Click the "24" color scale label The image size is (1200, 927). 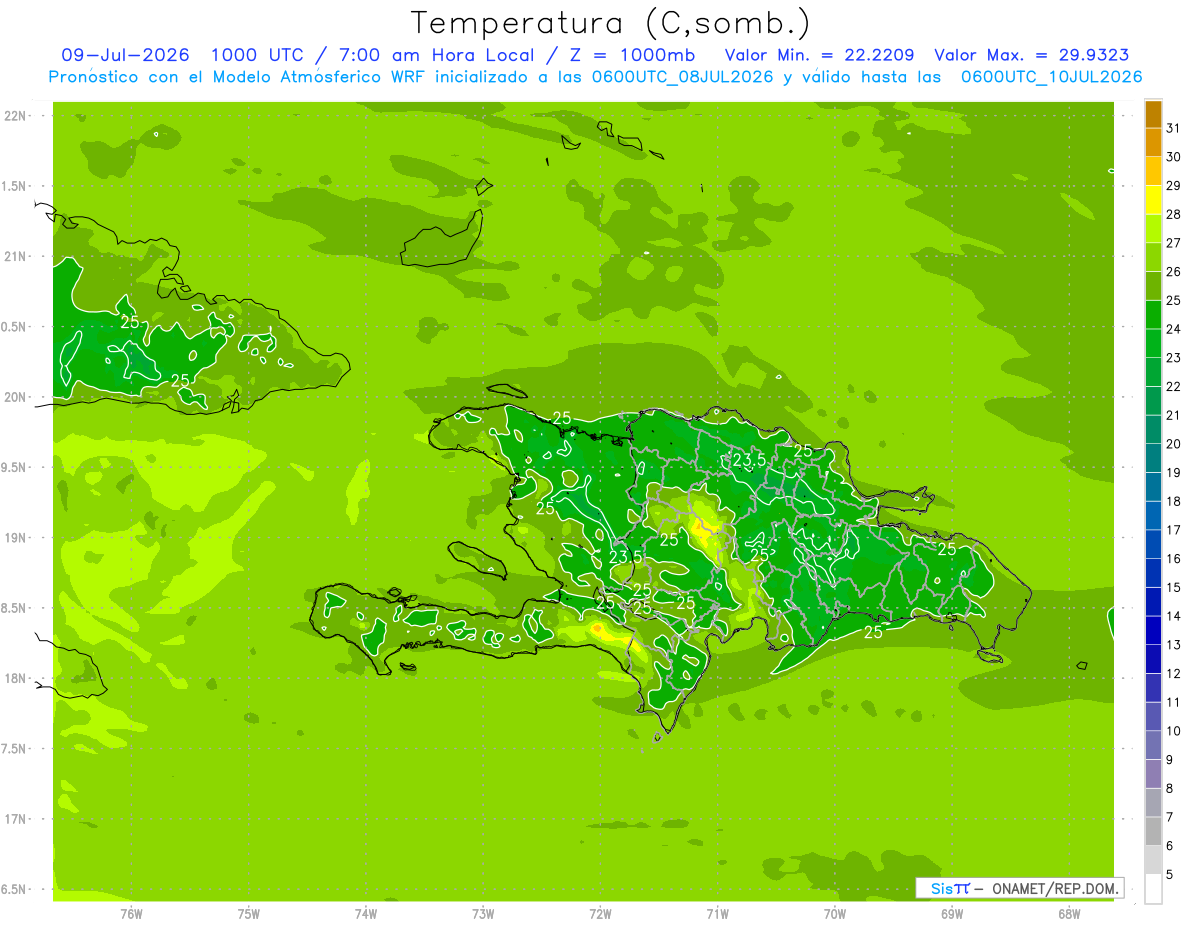1173,329
